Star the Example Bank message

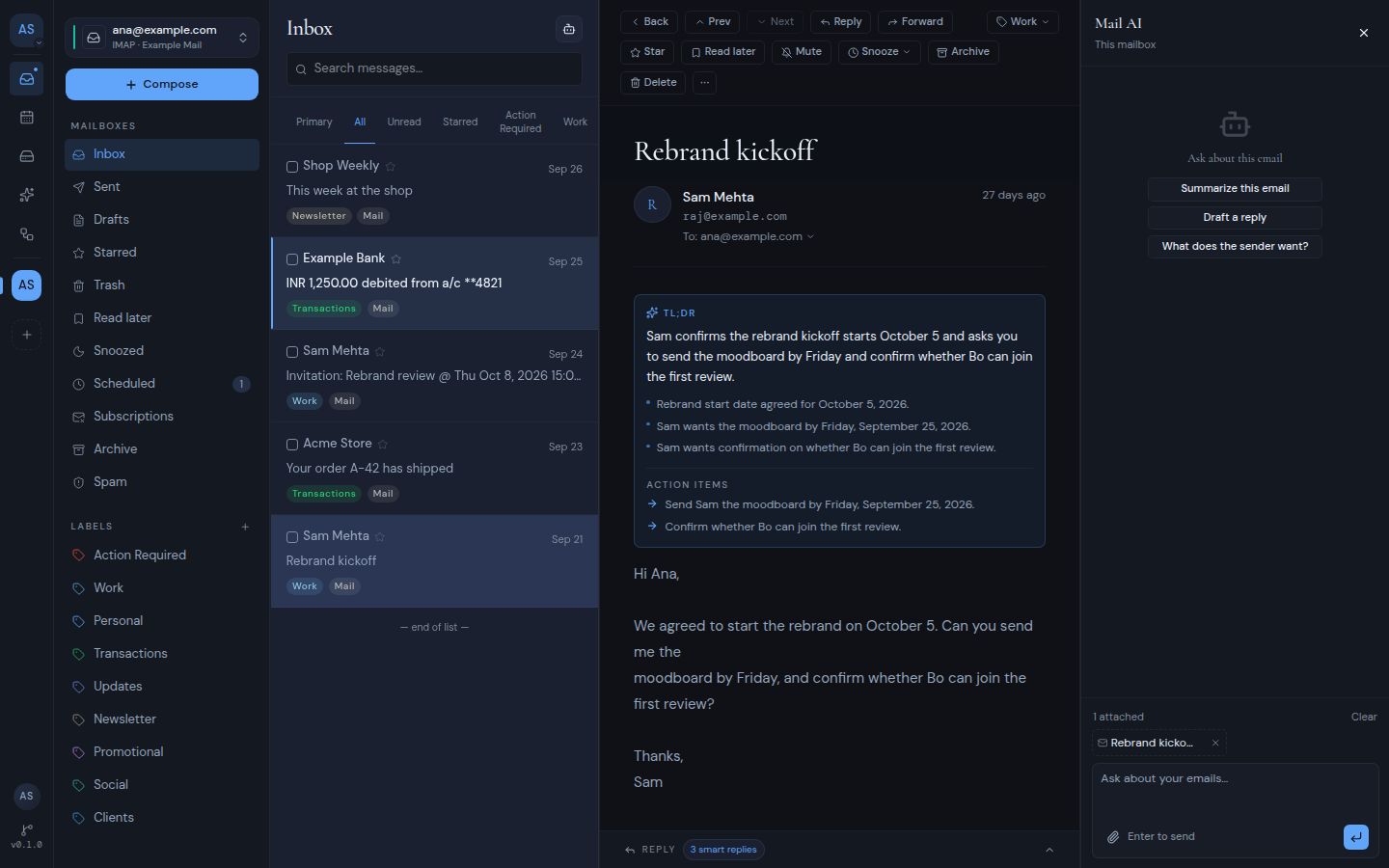click(396, 259)
